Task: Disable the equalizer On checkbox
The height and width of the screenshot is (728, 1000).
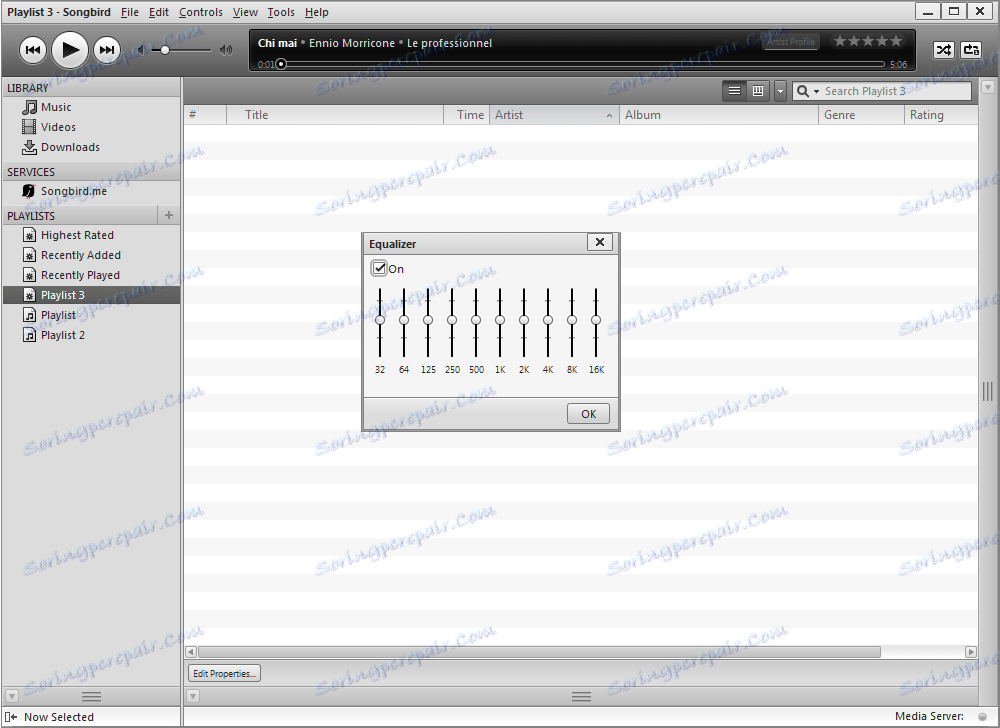Action: click(x=379, y=268)
